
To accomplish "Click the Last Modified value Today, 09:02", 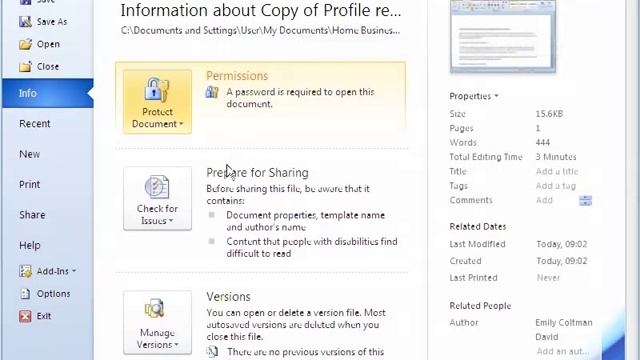I will [562, 244].
